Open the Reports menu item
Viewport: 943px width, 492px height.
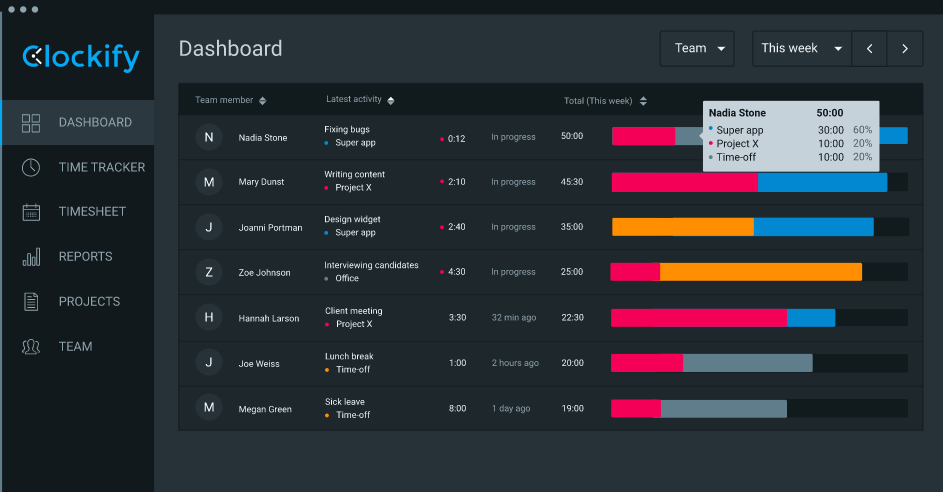[x=85, y=257]
